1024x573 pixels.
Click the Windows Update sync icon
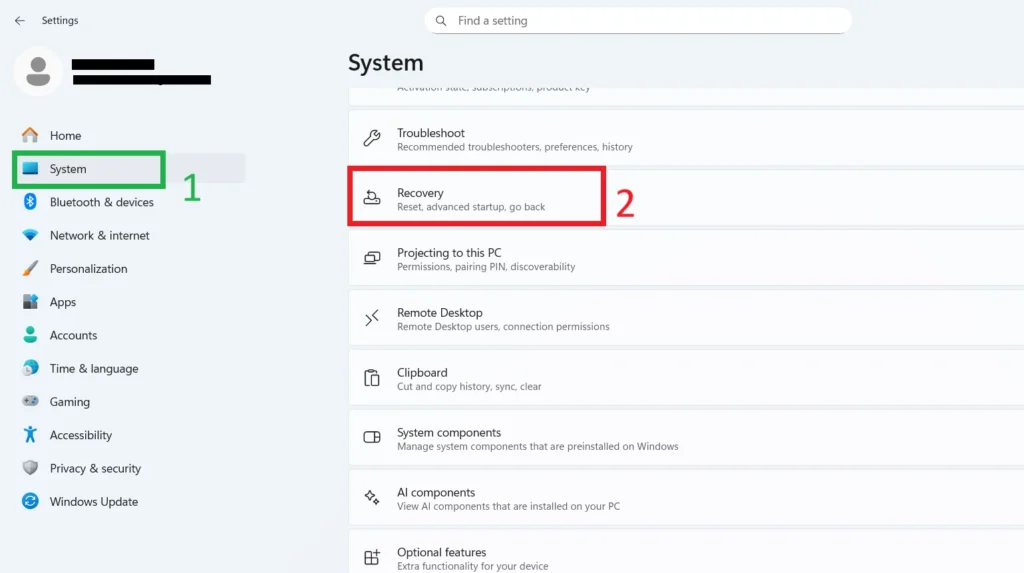[30, 502]
